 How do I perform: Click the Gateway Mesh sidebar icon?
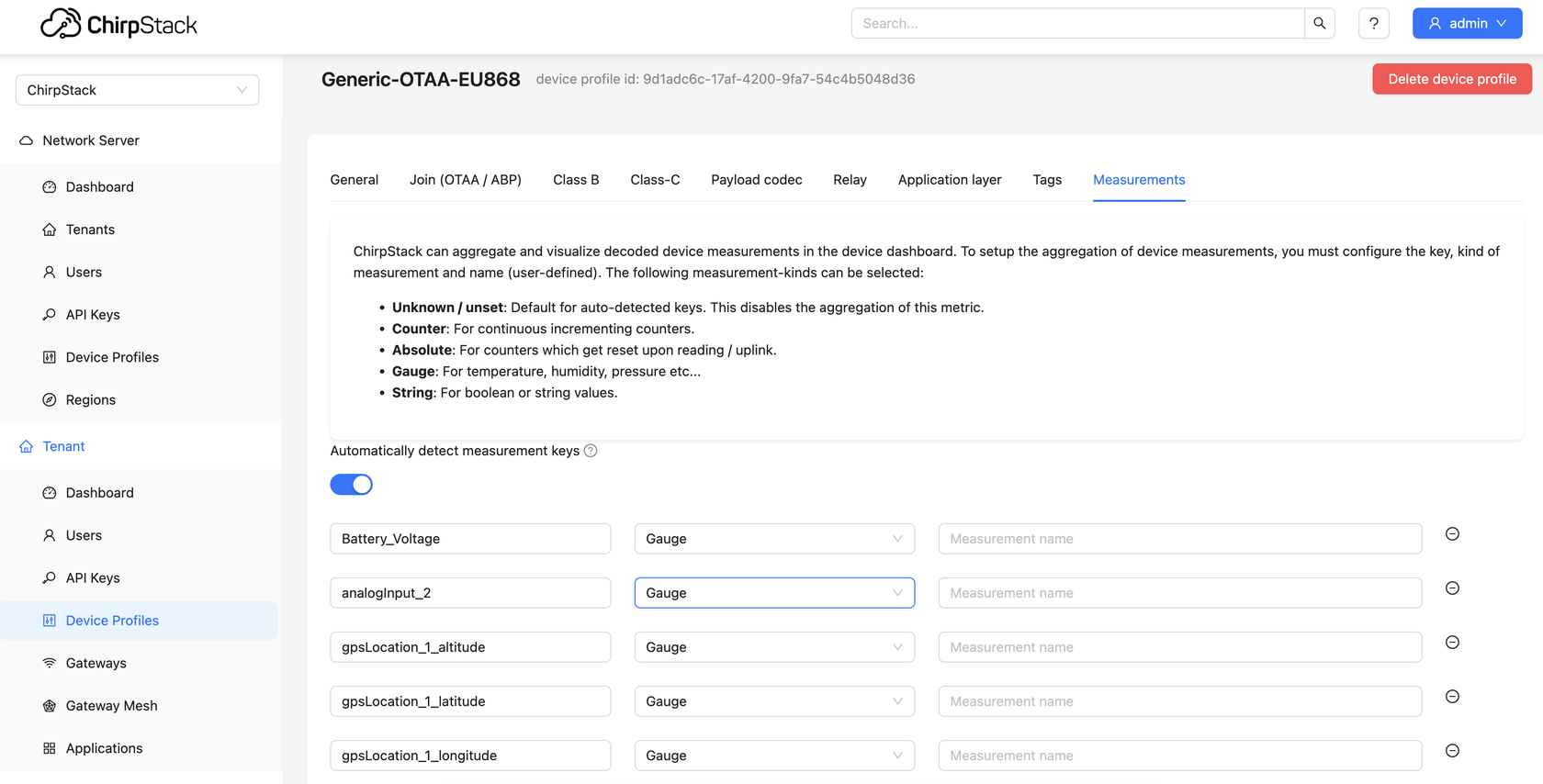50,706
